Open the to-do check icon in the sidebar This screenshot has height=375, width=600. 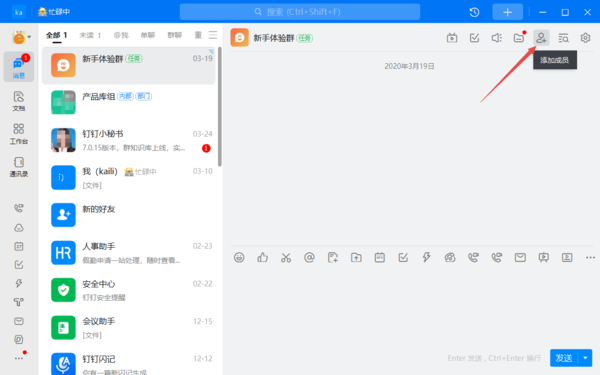tap(19, 265)
